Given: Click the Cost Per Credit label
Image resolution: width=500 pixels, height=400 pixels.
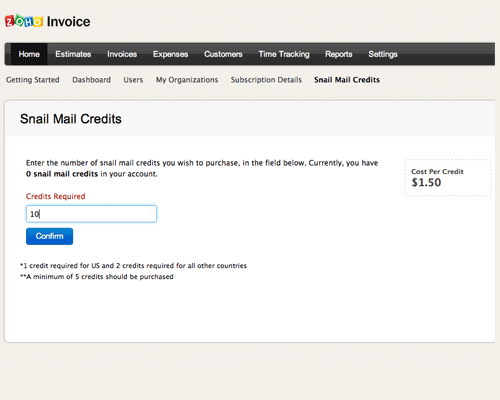Looking at the screenshot, I should [437, 172].
